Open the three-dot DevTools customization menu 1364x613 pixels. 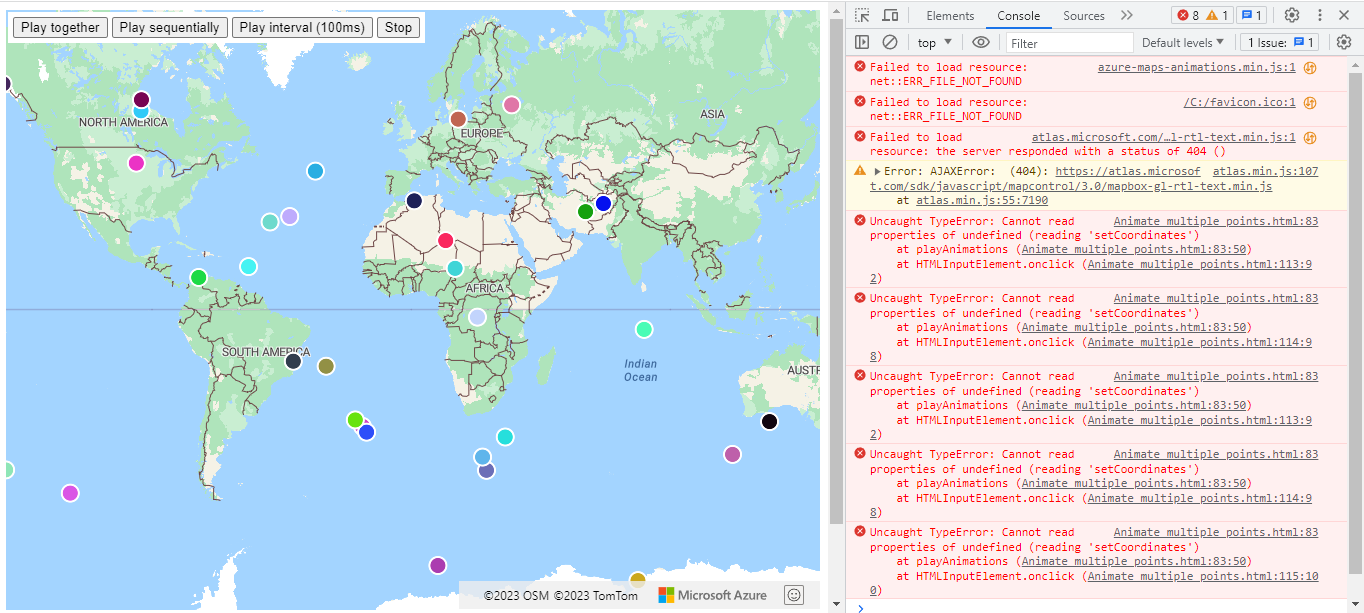[1318, 15]
